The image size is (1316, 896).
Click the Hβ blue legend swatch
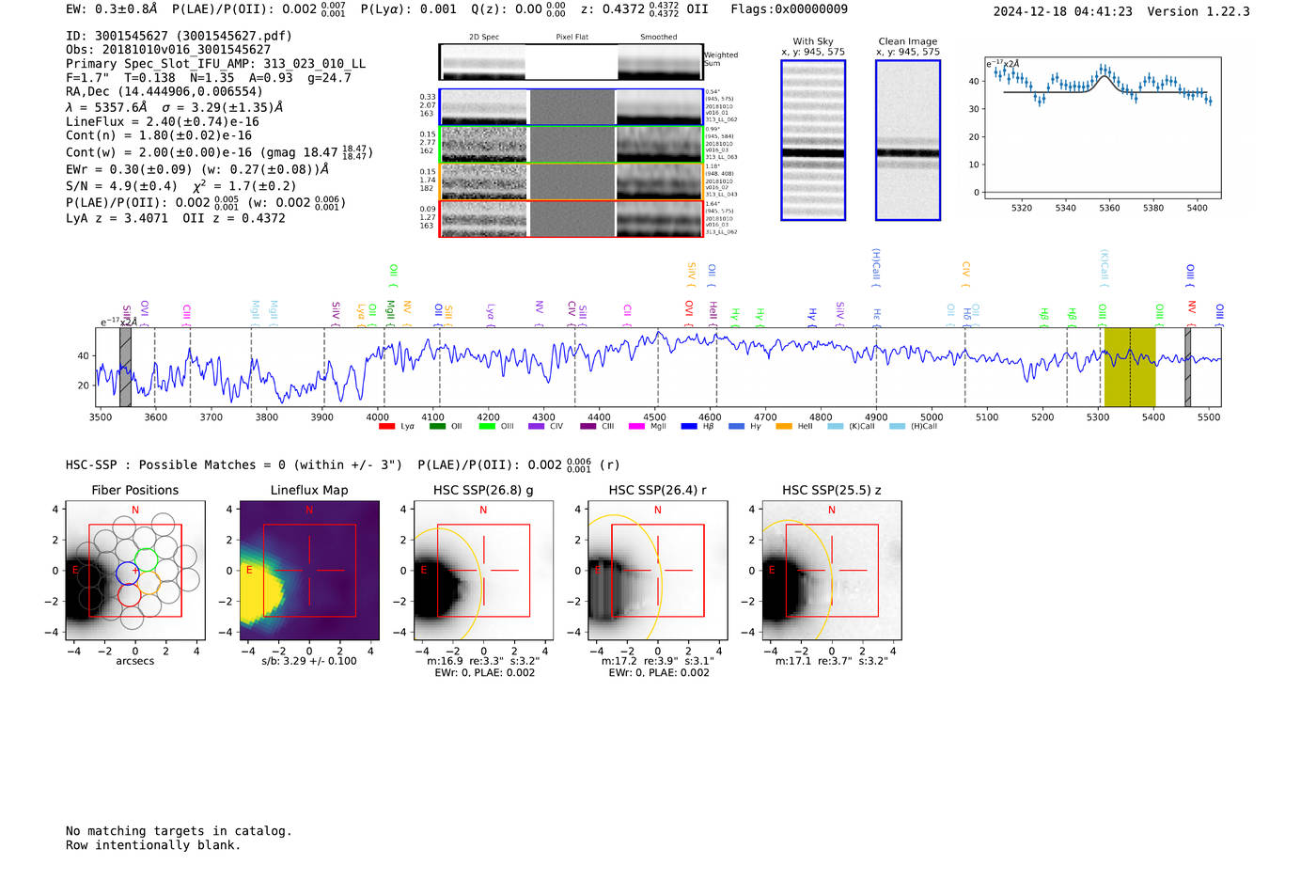coord(689,427)
